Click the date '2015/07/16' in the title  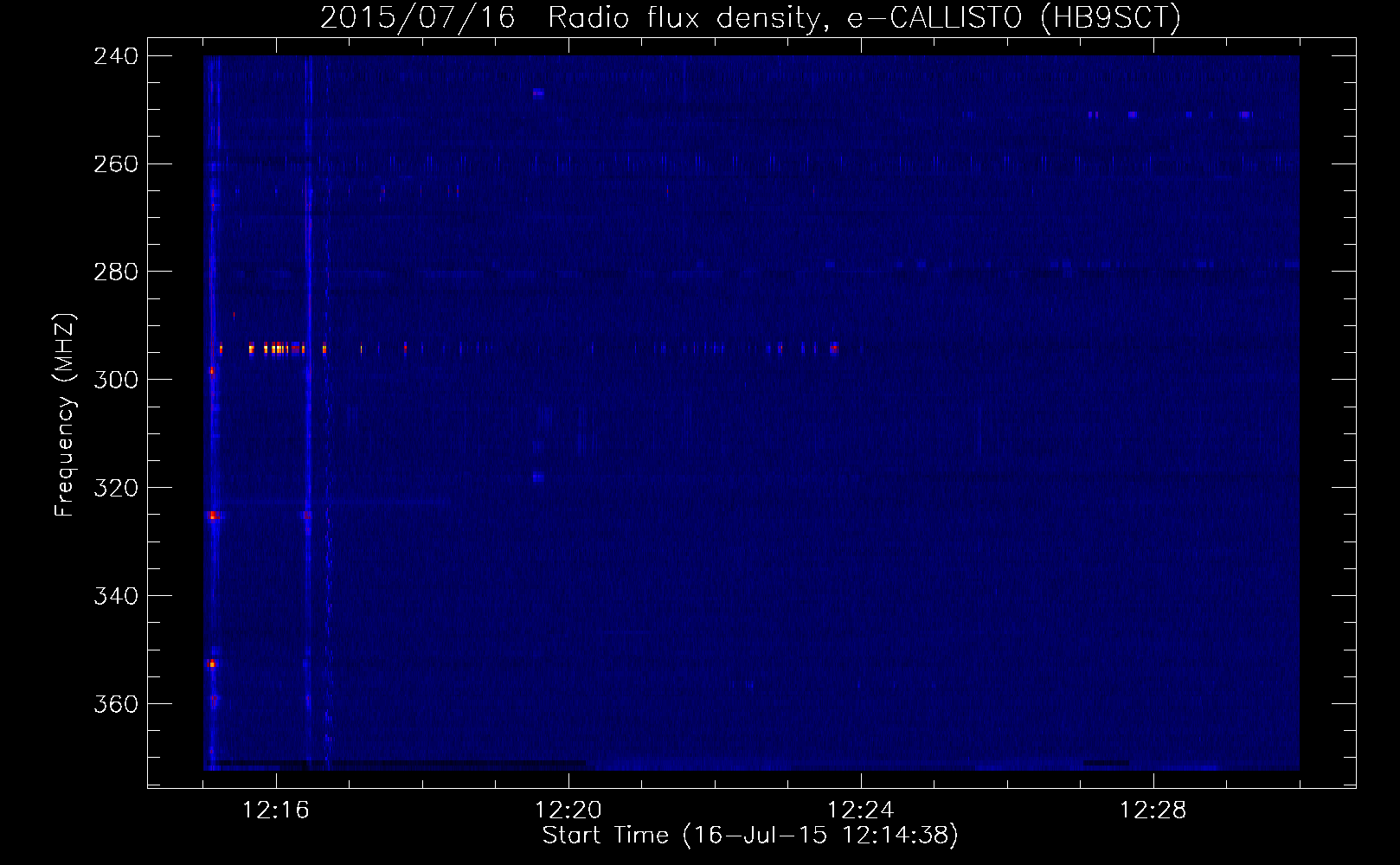point(418,17)
